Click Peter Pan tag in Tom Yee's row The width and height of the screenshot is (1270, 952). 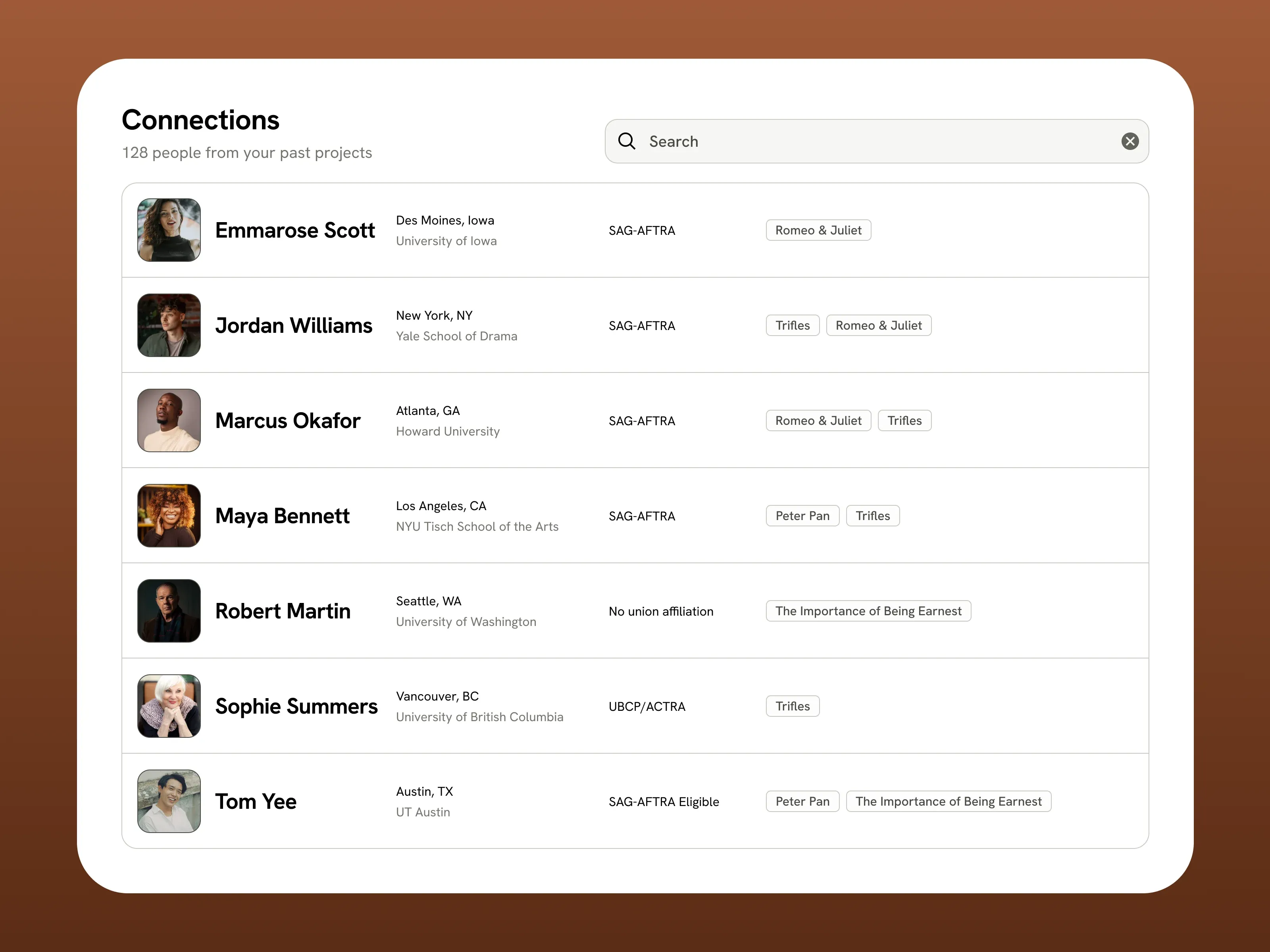[x=802, y=802]
